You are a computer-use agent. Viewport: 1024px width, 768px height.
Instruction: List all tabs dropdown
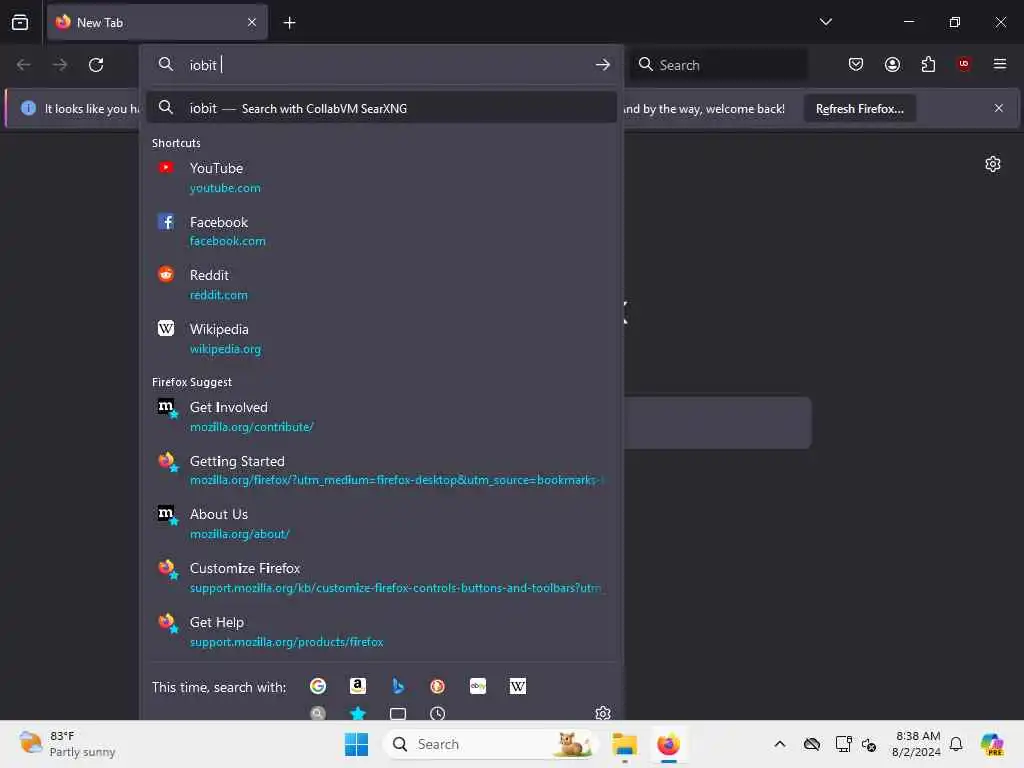point(825,22)
